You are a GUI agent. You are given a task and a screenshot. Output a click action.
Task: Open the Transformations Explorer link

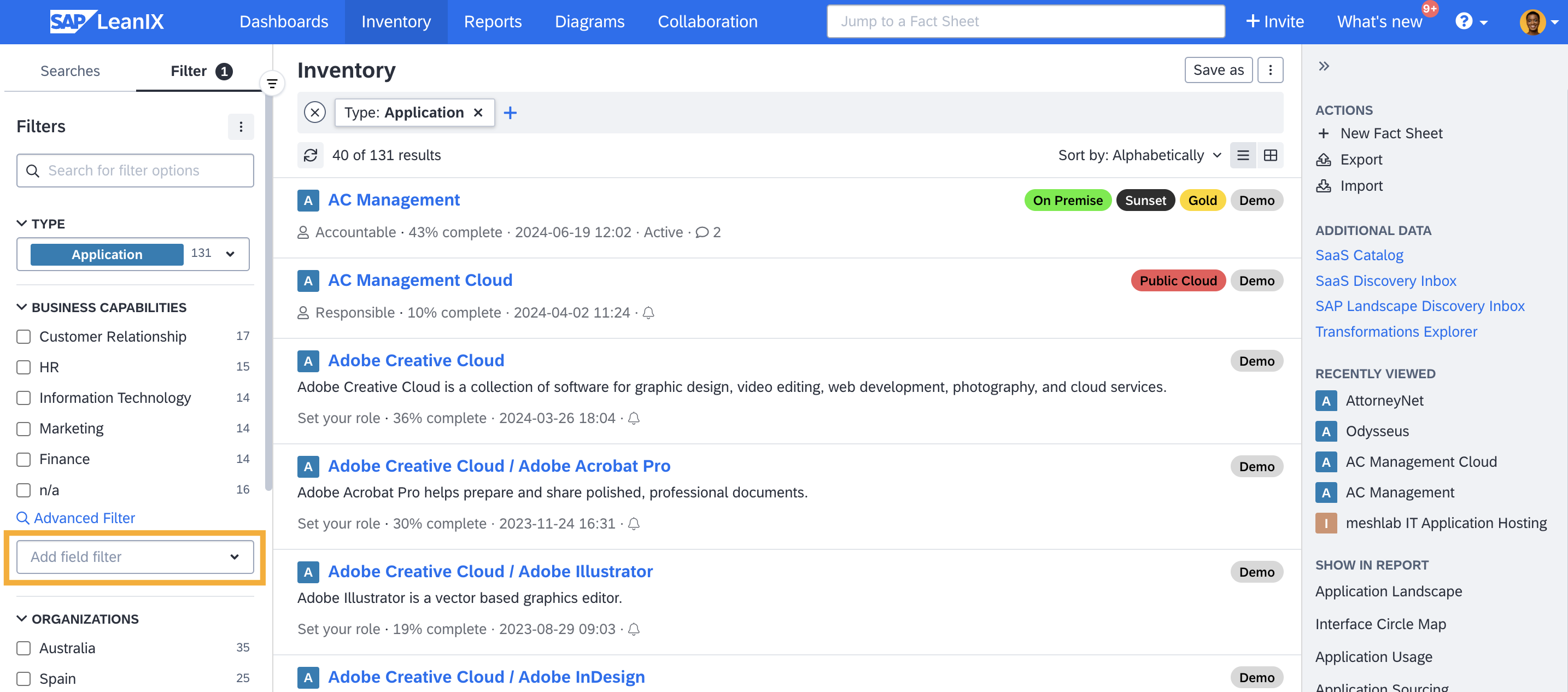click(x=1396, y=332)
